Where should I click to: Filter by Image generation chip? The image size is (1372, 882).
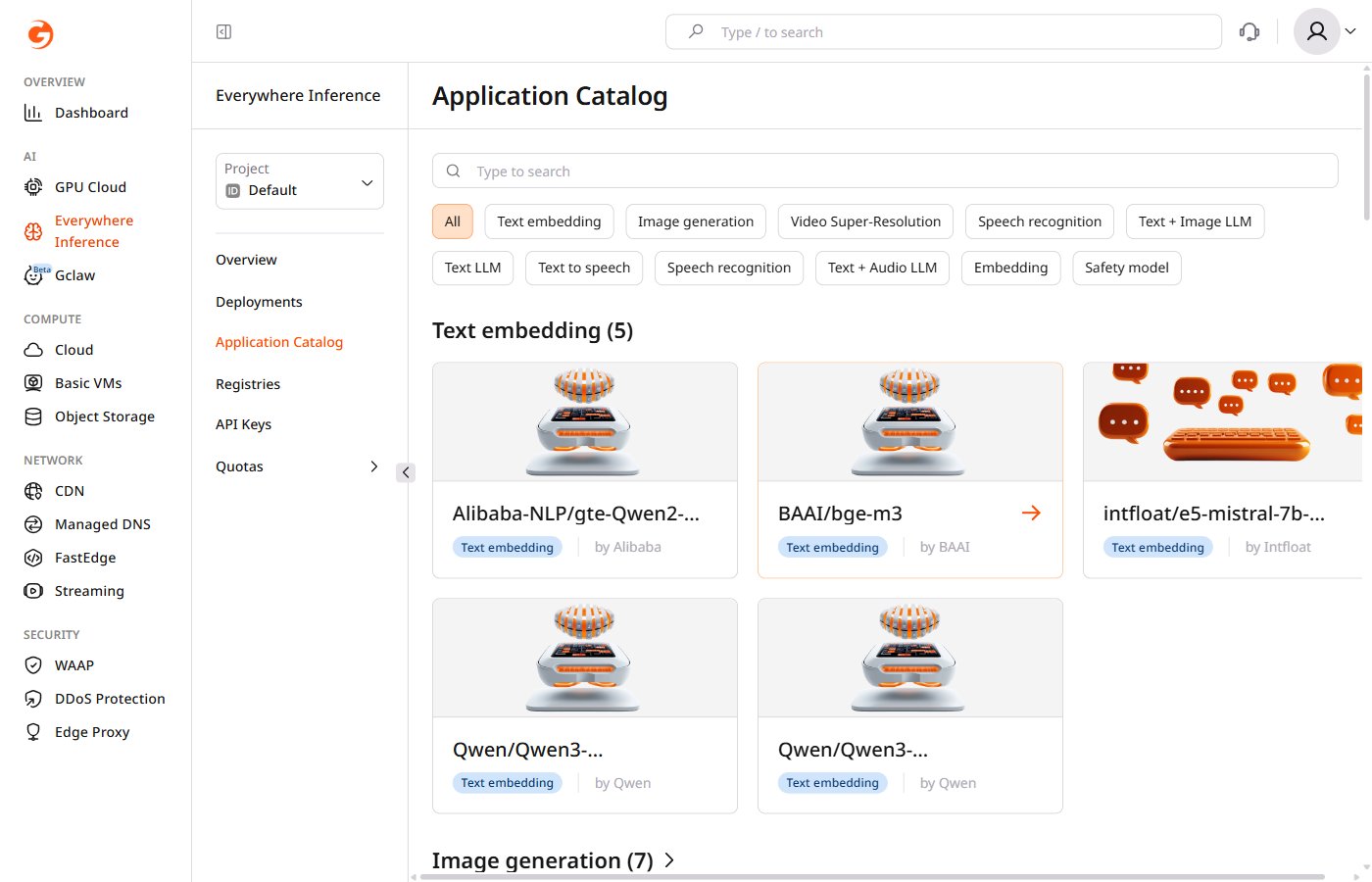tap(696, 221)
